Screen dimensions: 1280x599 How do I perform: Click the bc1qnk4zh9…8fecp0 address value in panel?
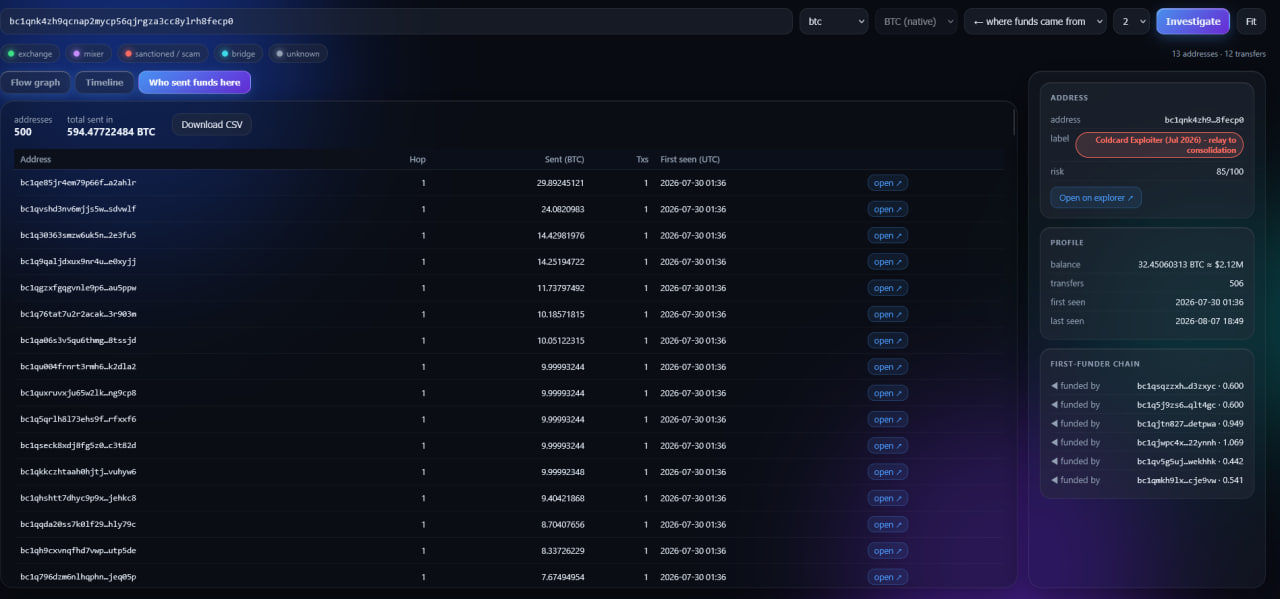(x=1204, y=120)
